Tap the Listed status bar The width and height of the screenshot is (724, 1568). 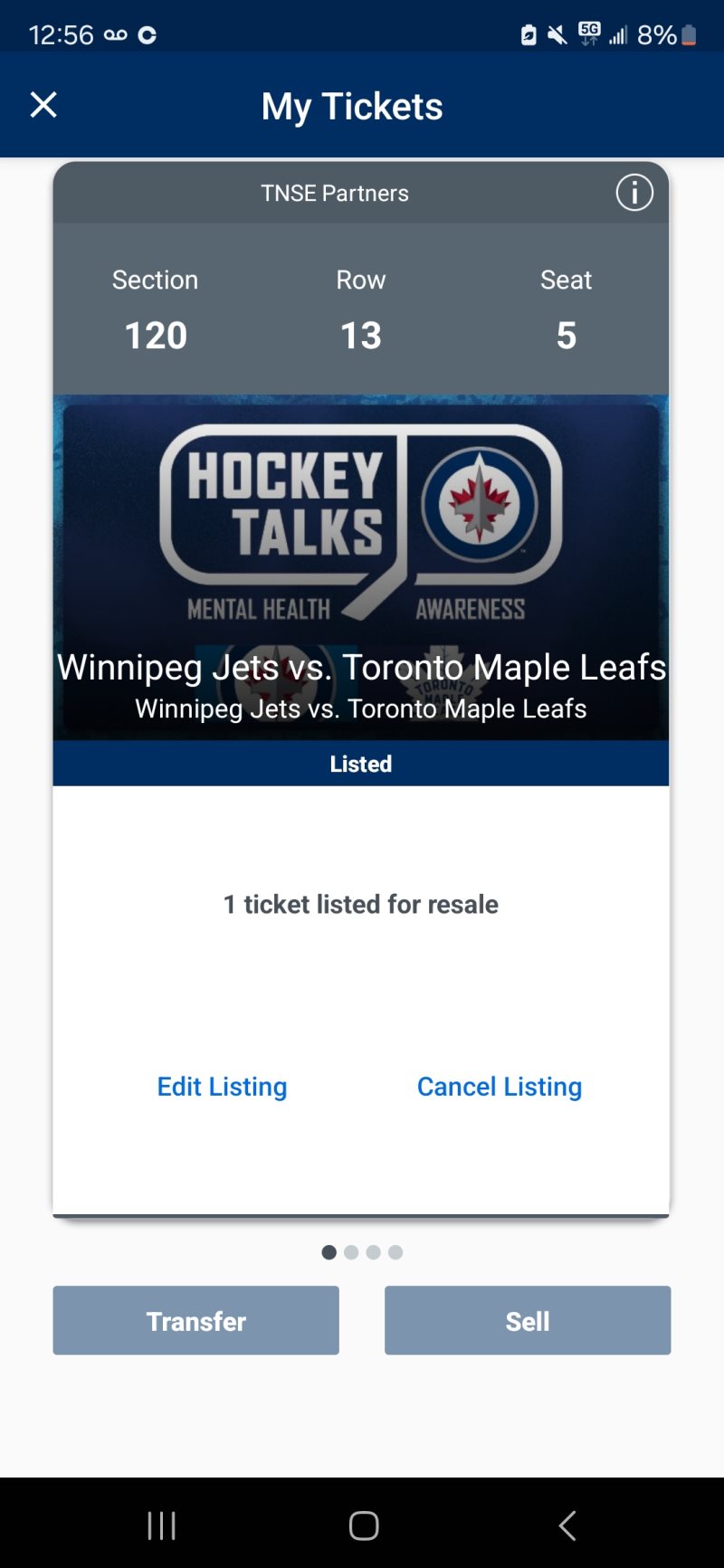tap(360, 764)
